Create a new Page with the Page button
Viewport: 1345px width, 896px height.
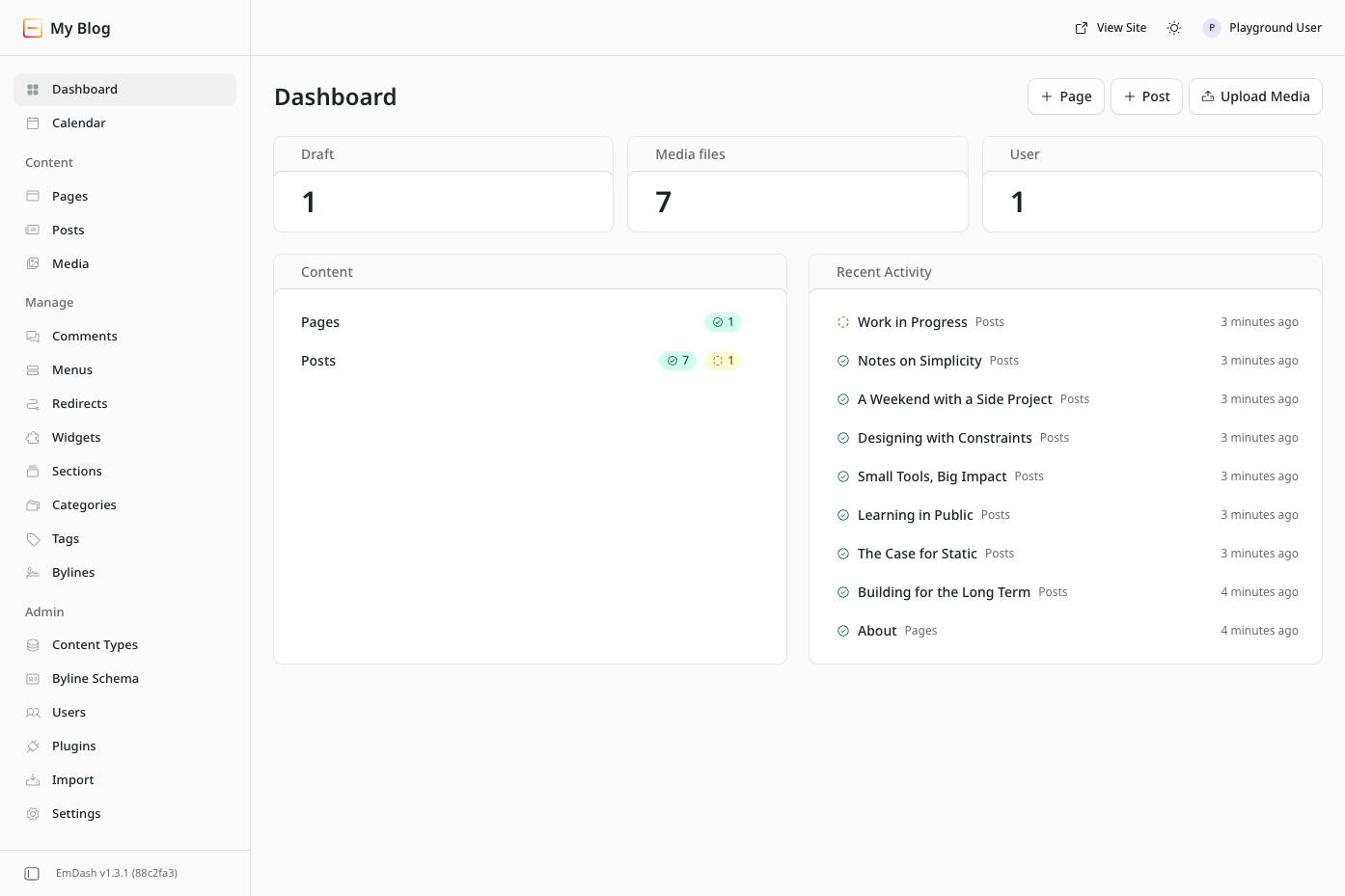(x=1066, y=96)
